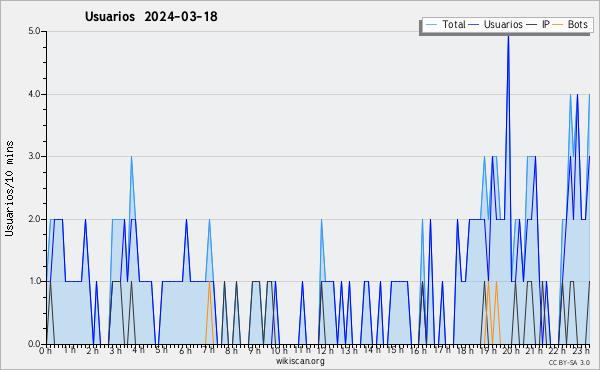
Task: Click the 0.0 y-axis value
Action: pos(34,344)
